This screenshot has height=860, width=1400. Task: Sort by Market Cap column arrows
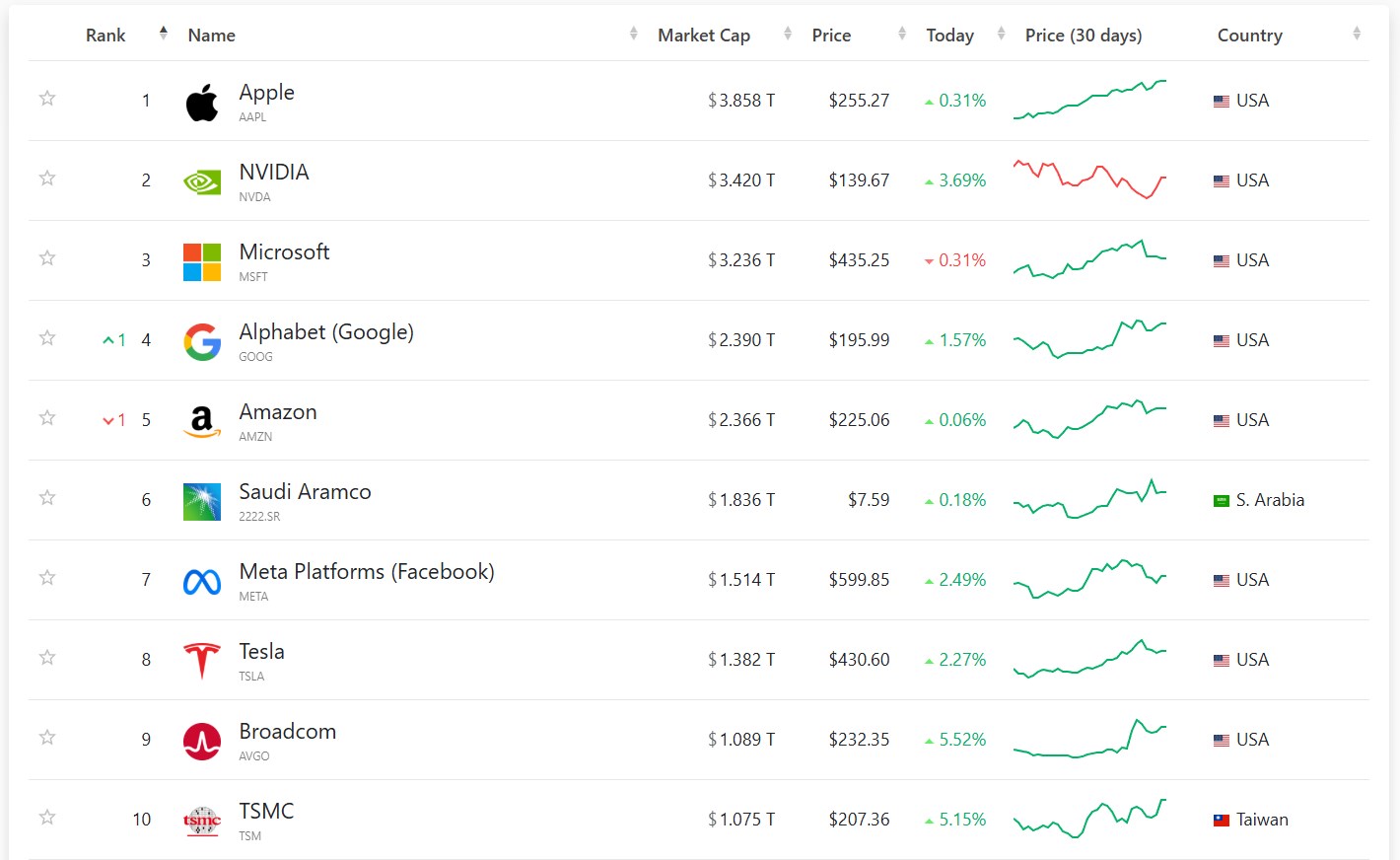[x=788, y=34]
